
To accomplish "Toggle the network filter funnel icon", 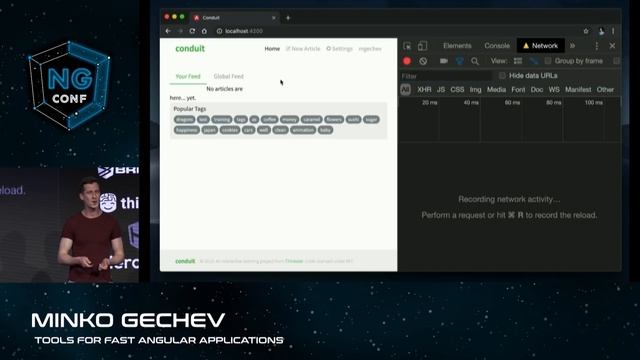I will (x=460, y=61).
